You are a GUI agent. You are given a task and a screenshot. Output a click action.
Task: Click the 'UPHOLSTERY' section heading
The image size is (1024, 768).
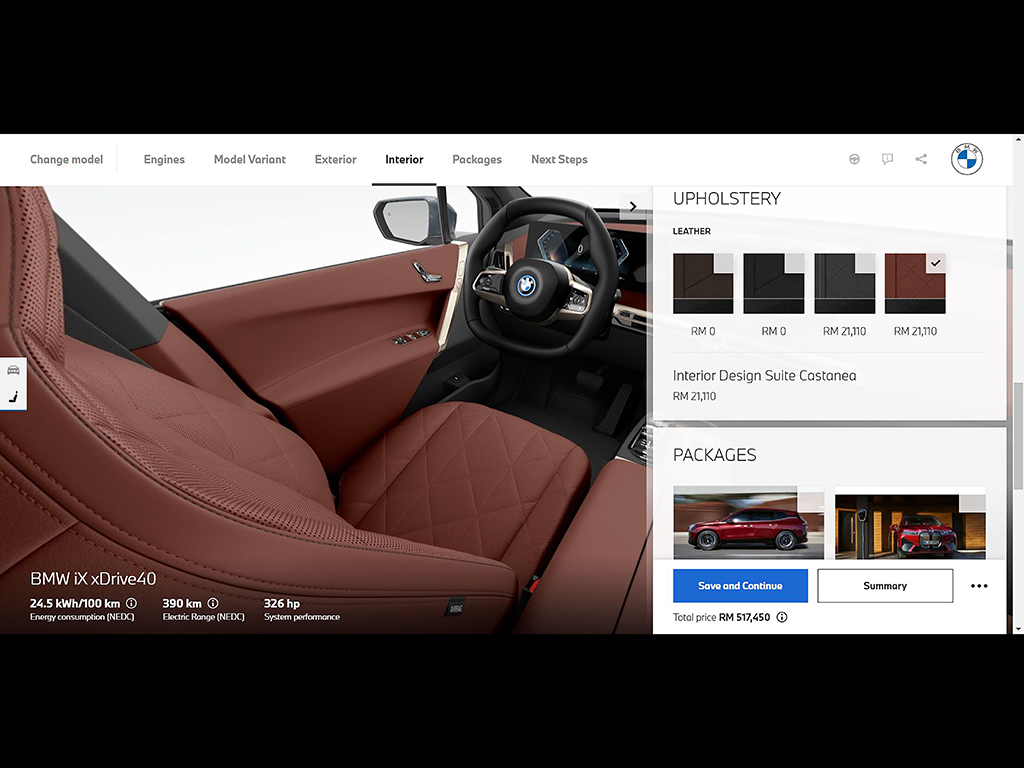coord(727,199)
